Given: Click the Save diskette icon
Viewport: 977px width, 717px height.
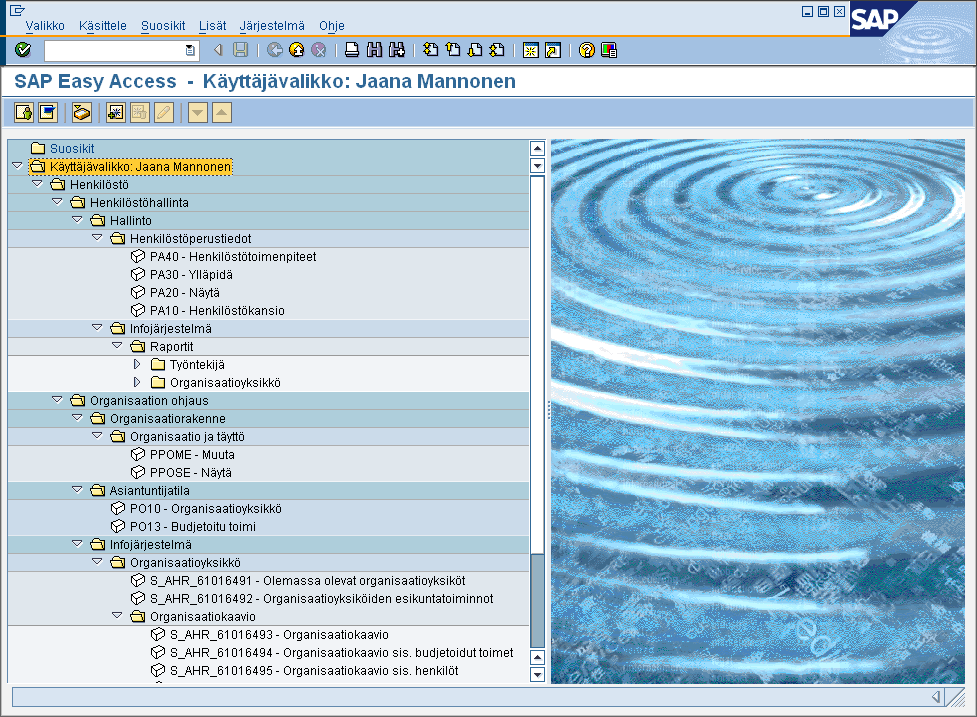Looking at the screenshot, I should pos(241,50).
